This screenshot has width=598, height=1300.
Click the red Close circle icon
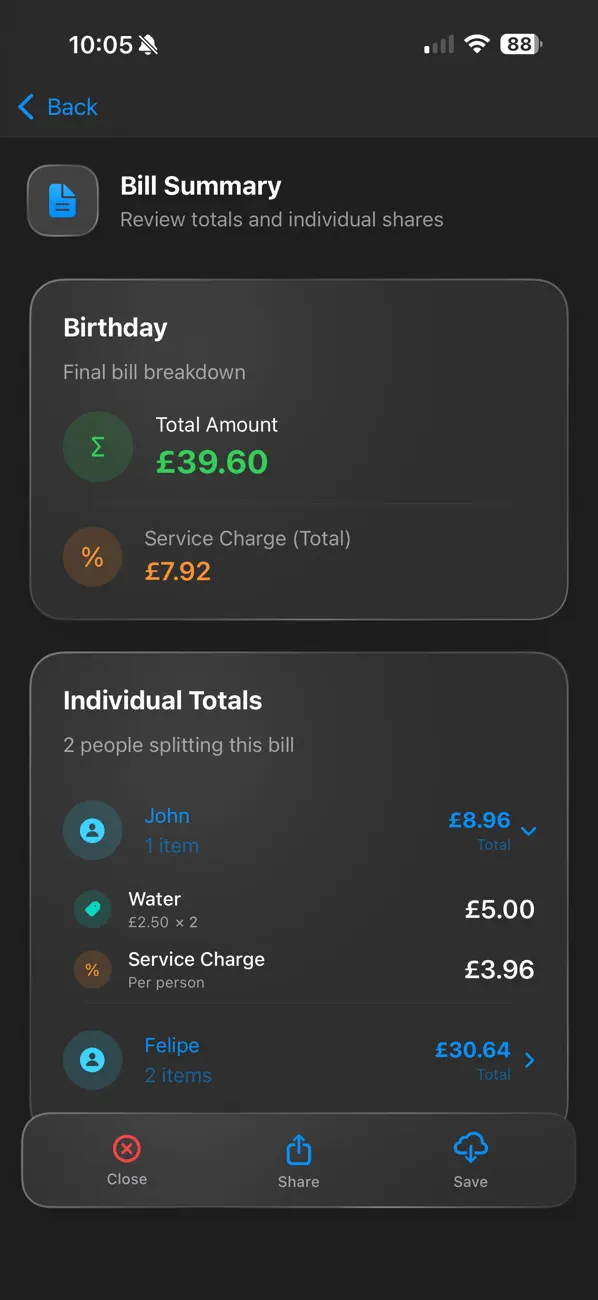click(126, 1148)
